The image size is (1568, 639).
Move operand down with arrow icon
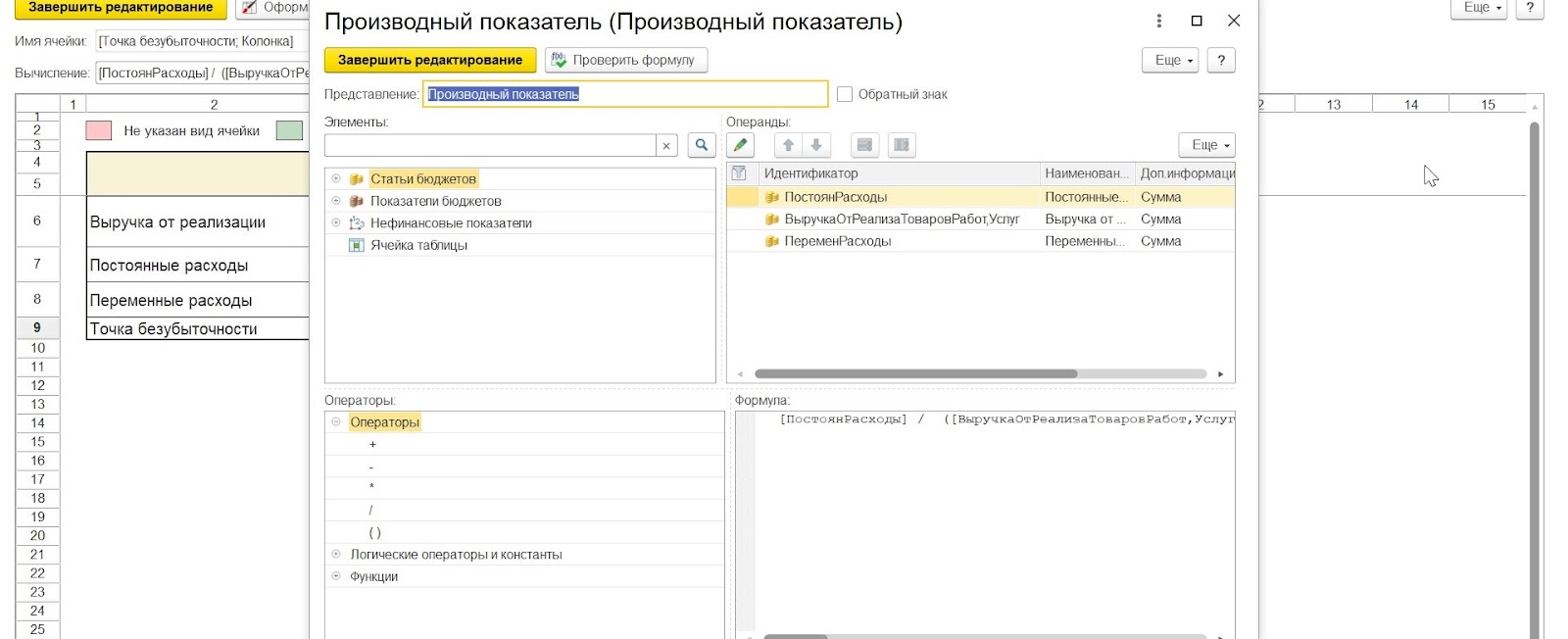pos(815,145)
